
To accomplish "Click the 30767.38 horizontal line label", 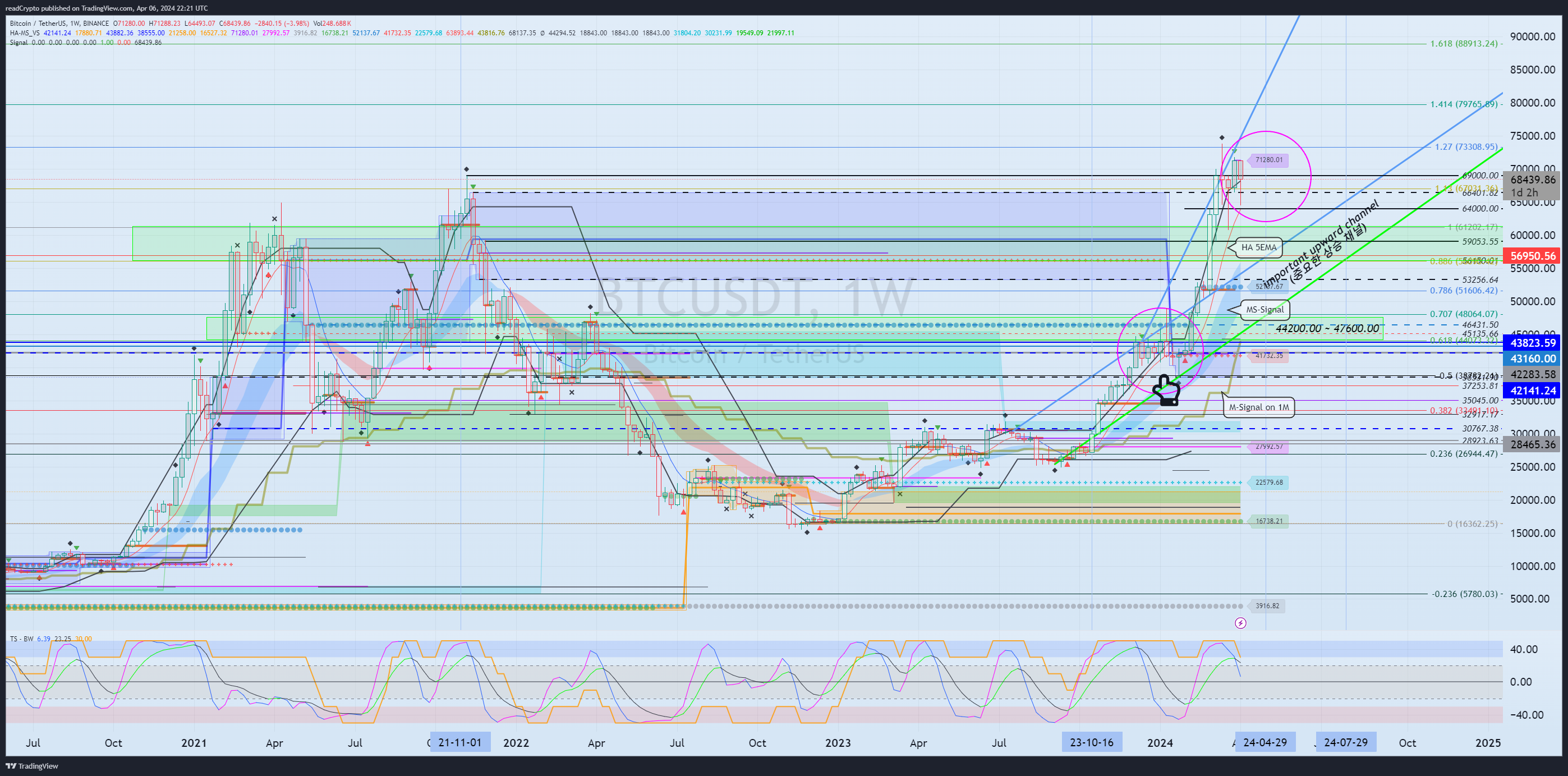I will pyautogui.click(x=1480, y=429).
